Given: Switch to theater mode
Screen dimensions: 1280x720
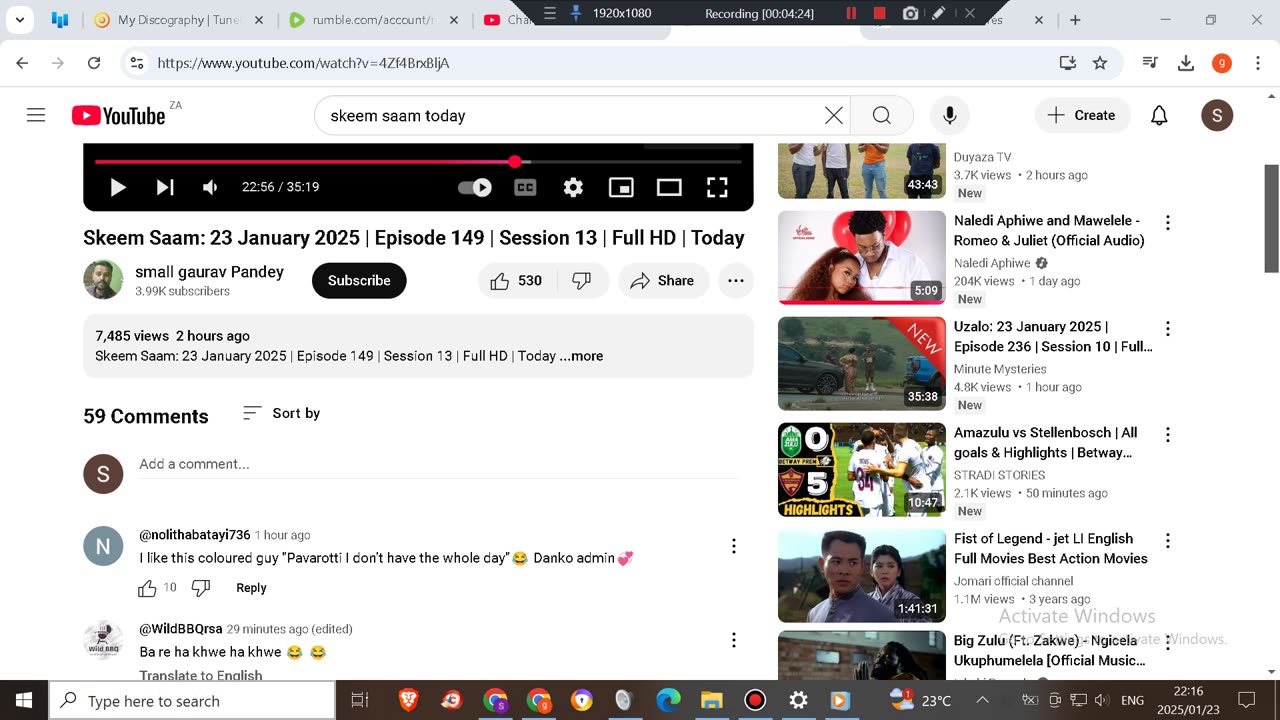Looking at the screenshot, I should 669,187.
